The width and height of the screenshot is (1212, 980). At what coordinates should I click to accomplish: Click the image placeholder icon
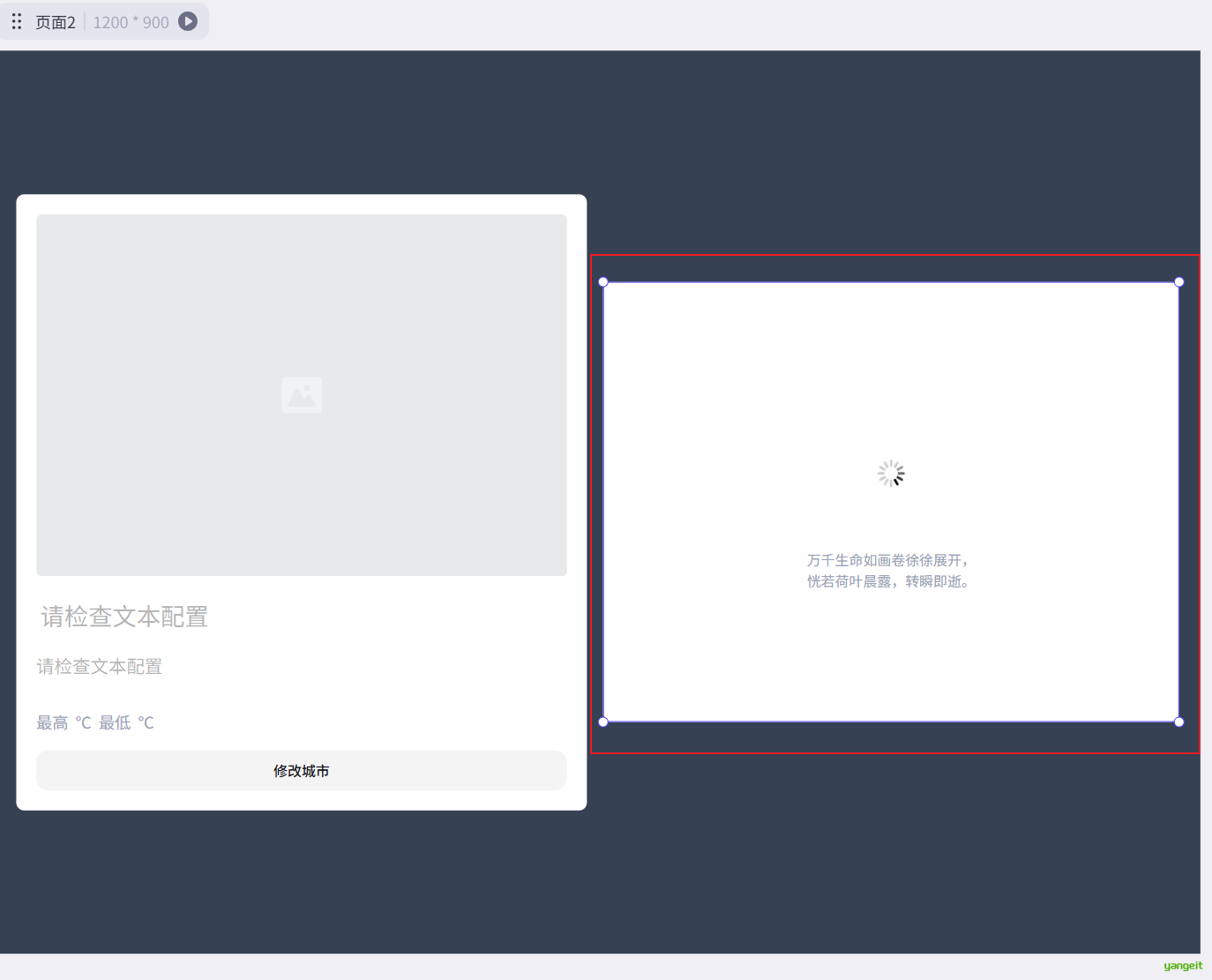click(302, 394)
